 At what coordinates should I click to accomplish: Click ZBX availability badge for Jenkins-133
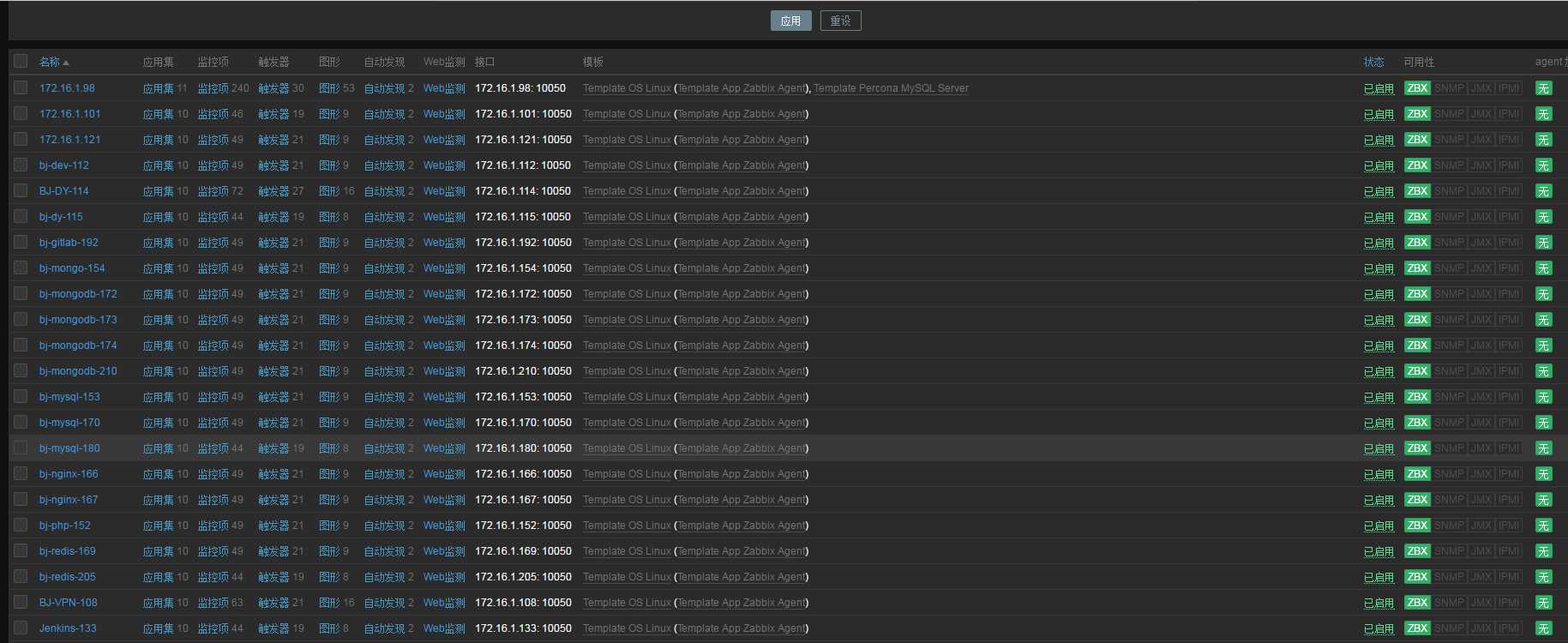[1417, 628]
